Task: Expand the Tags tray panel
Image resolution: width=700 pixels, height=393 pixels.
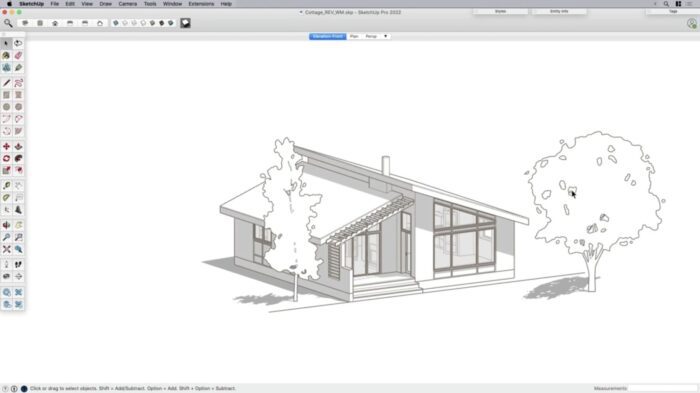Action: pos(673,11)
